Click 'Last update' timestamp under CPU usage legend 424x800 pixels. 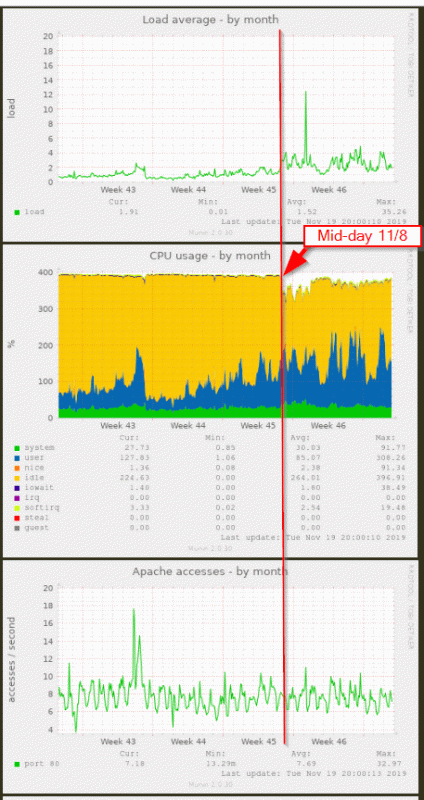pos(314,537)
